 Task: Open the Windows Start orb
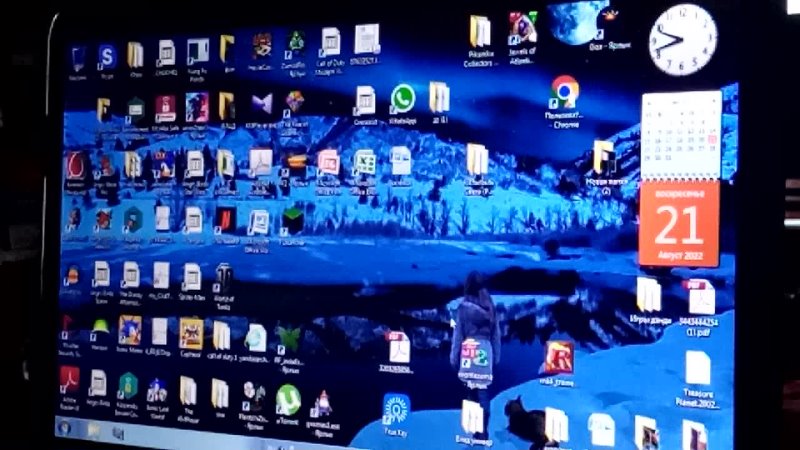pos(65,428)
